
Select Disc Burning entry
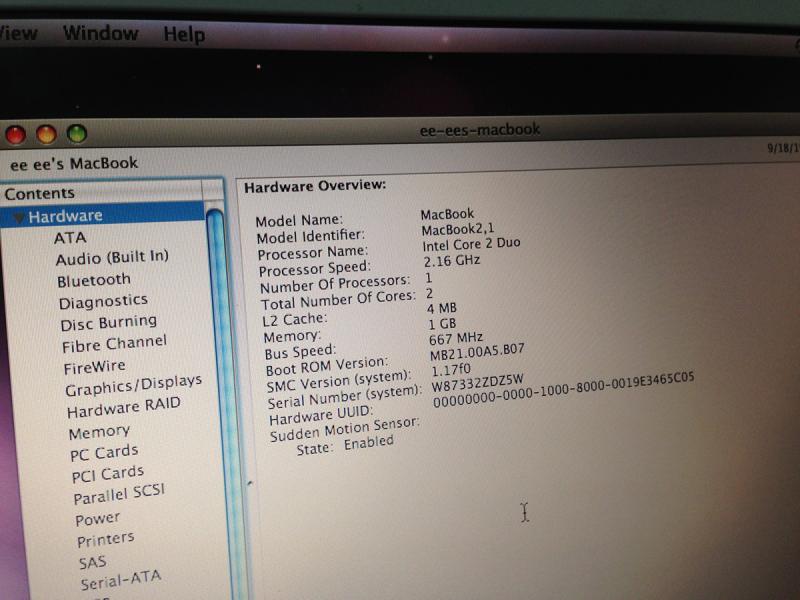[108, 323]
